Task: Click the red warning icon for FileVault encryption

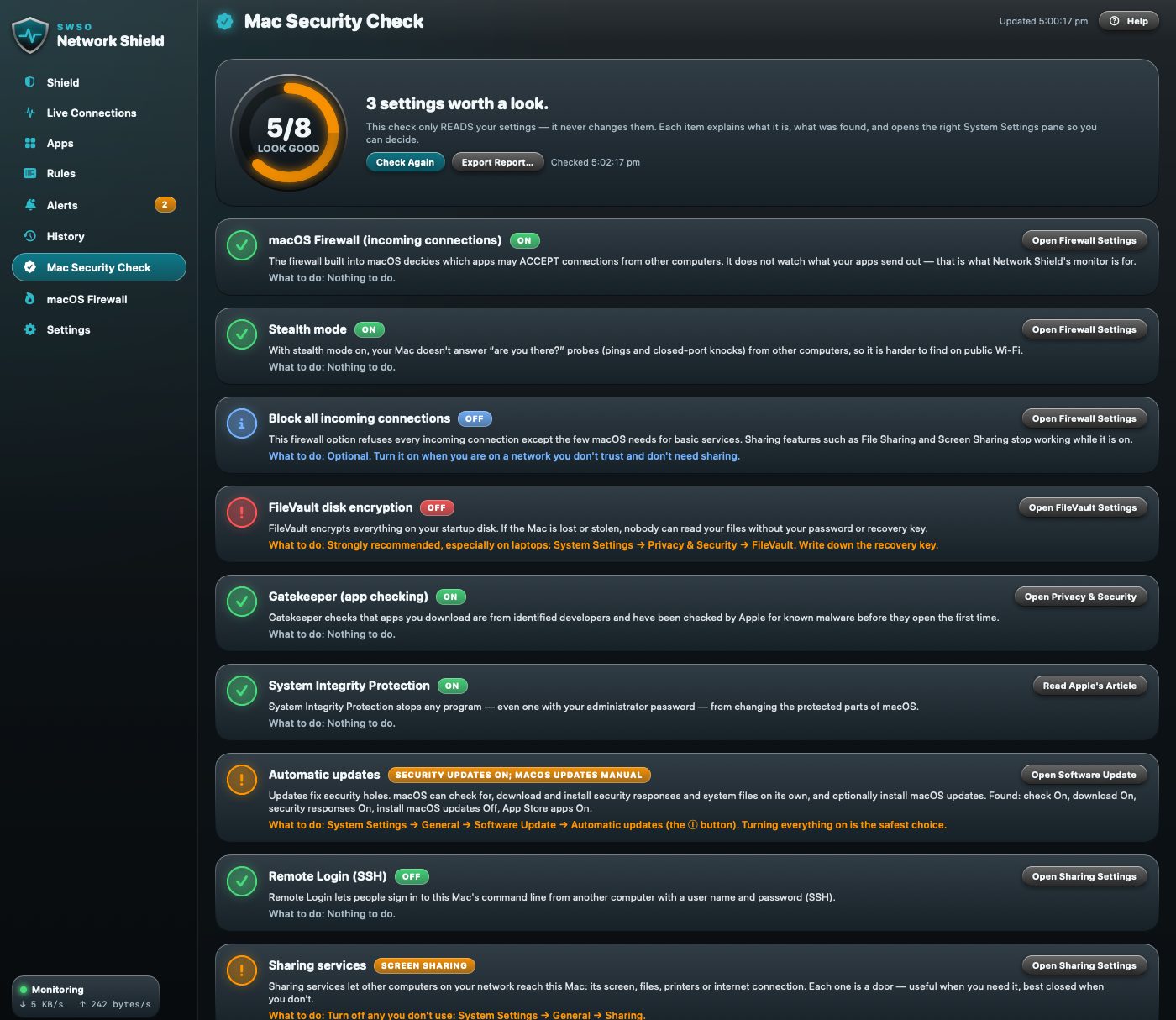Action: [x=242, y=513]
